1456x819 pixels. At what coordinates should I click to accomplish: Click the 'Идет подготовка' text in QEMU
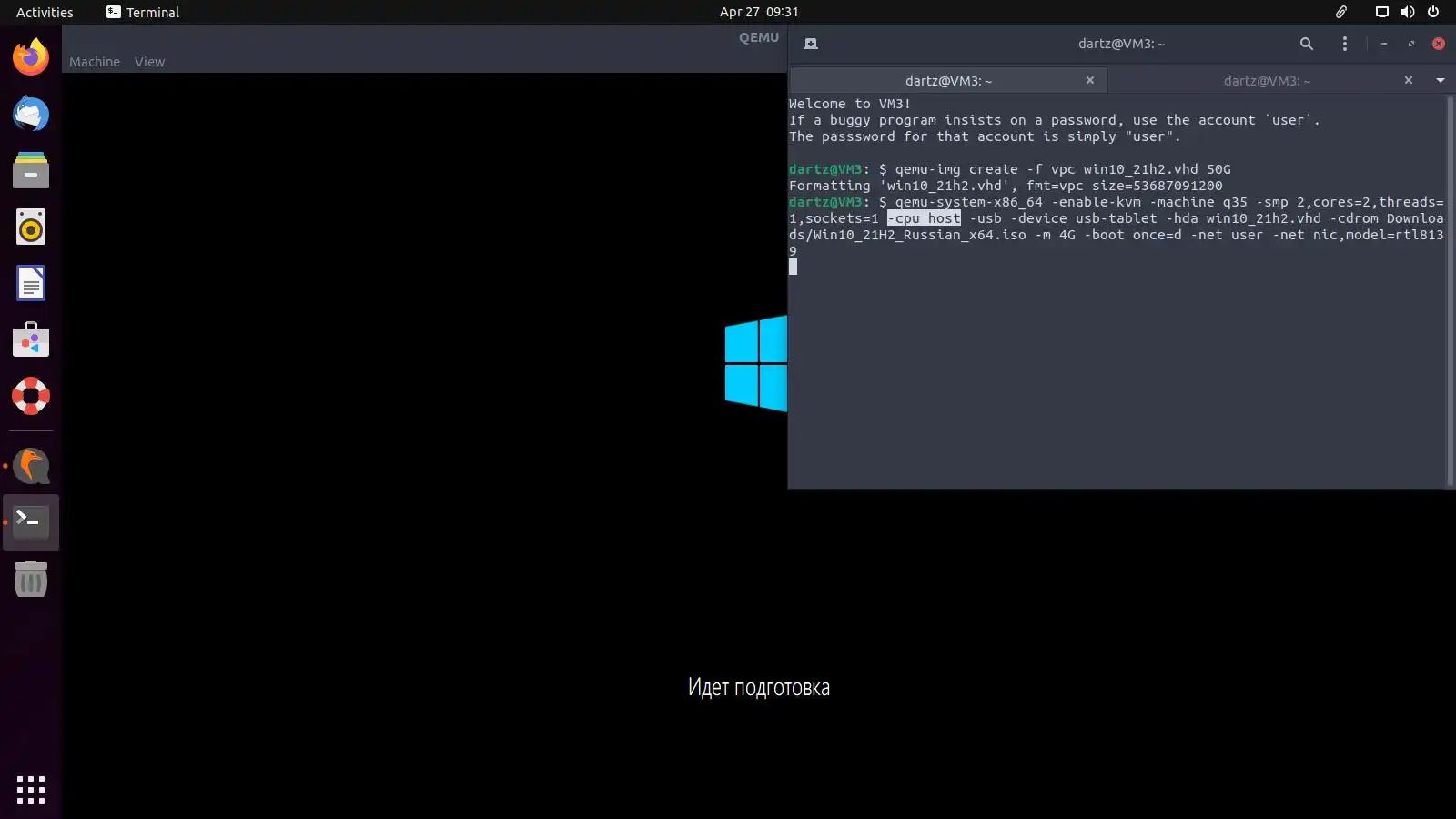[759, 687]
